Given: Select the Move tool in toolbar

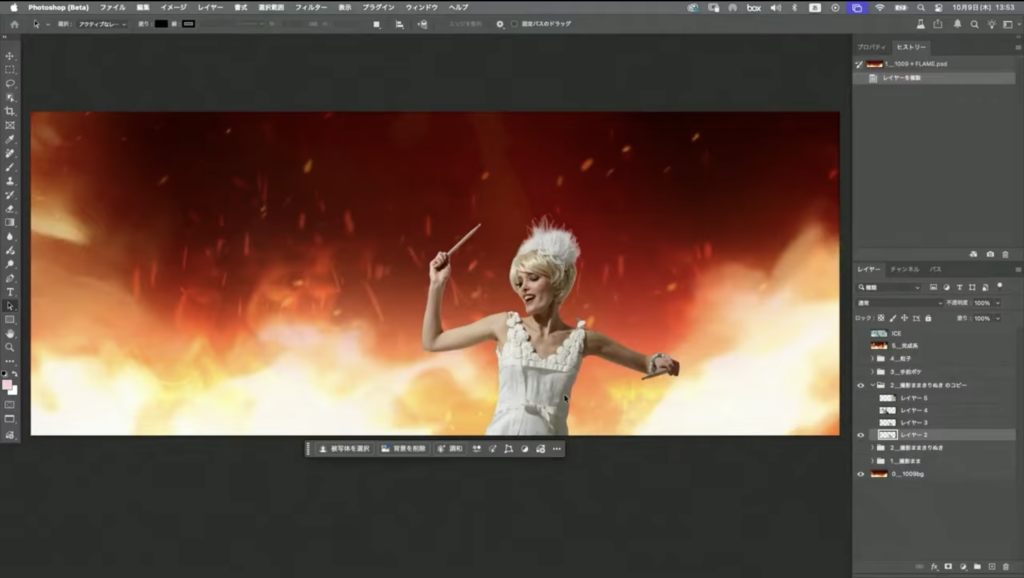Looking at the screenshot, I should point(10,56).
